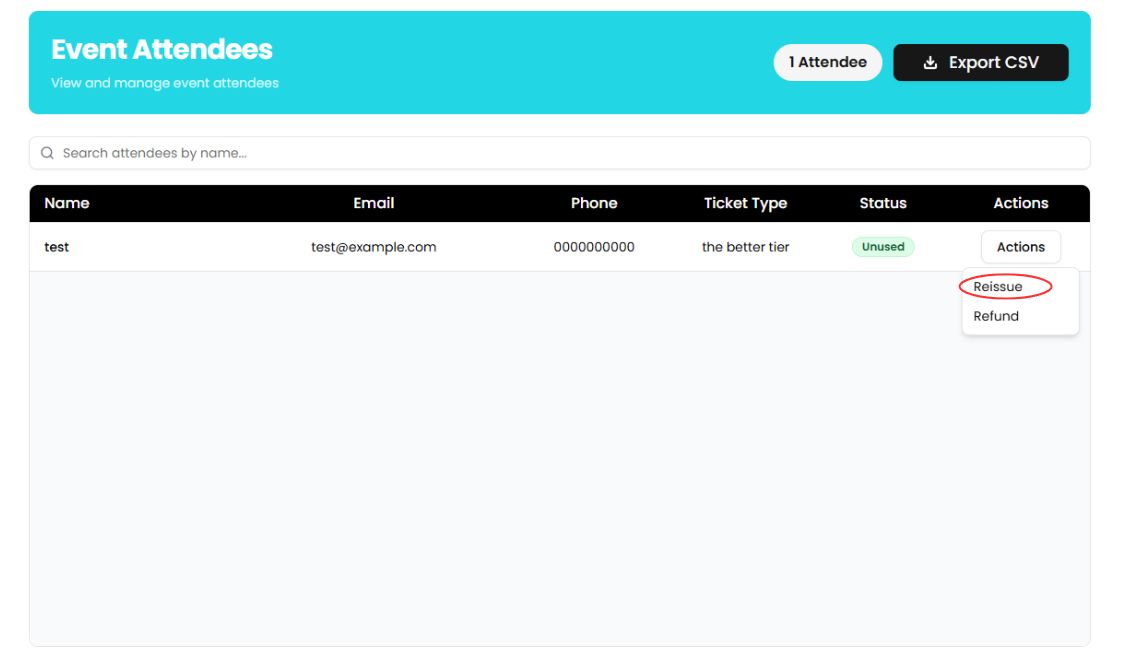Click the Ticket Type column header
The height and width of the screenshot is (664, 1127).
745,203
